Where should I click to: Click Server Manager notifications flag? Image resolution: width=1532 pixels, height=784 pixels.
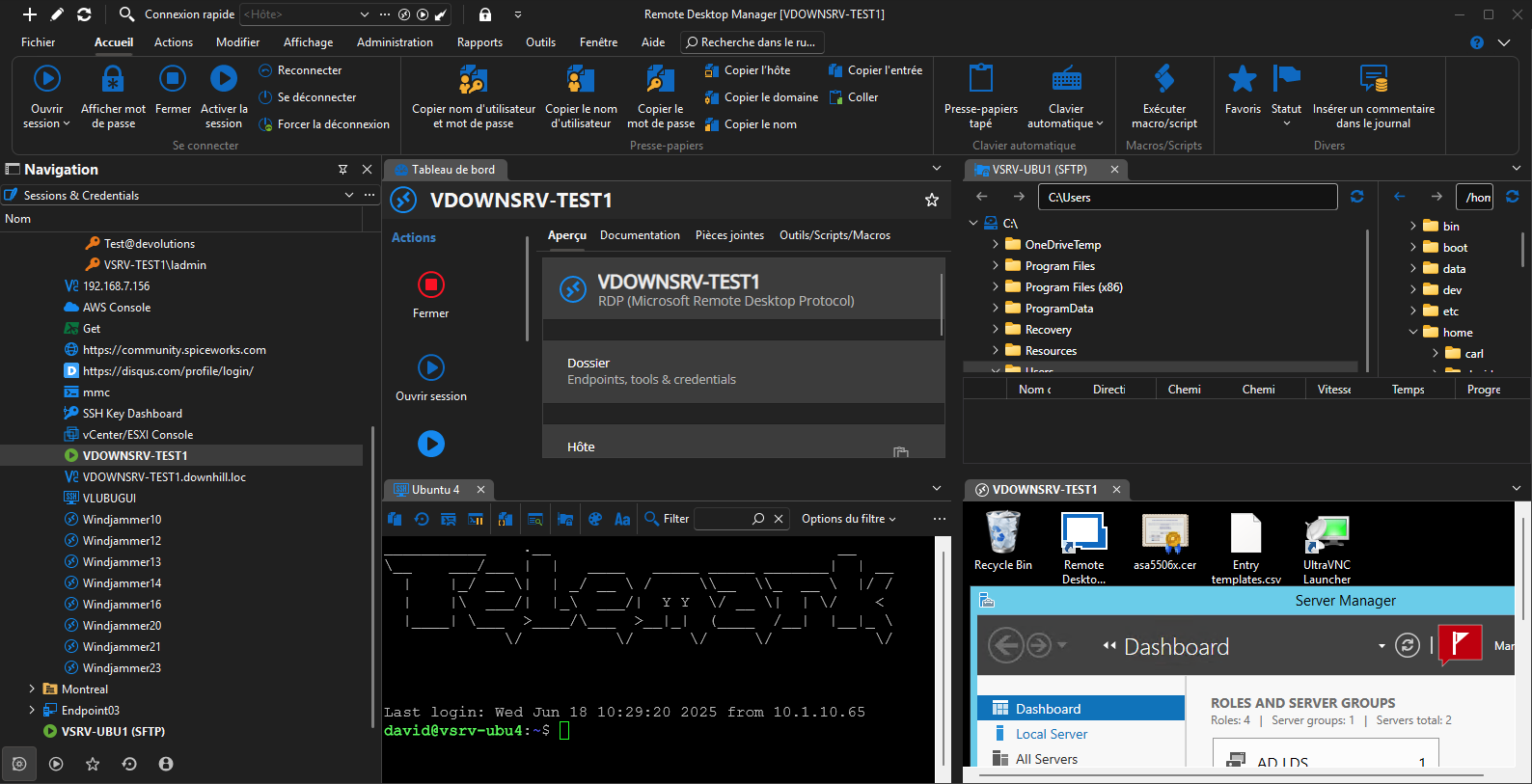tap(1460, 643)
